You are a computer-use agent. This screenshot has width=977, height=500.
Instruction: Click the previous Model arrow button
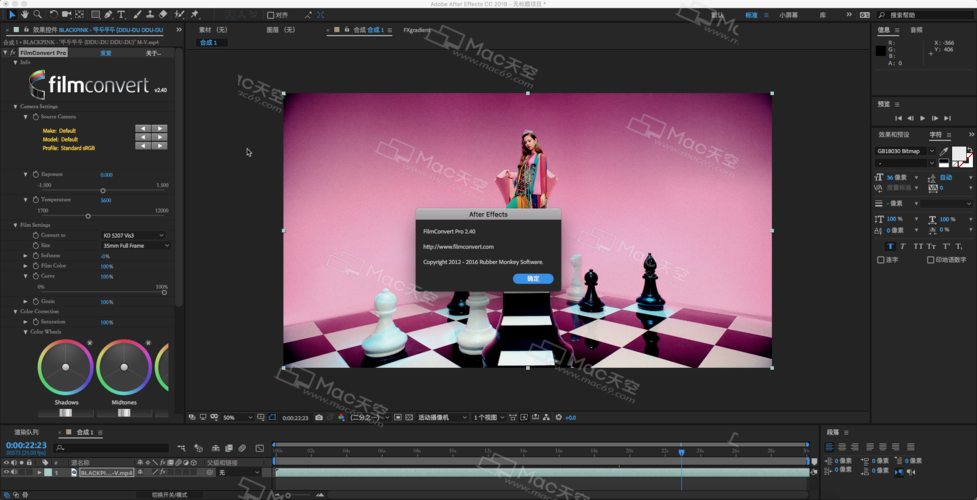143,137
